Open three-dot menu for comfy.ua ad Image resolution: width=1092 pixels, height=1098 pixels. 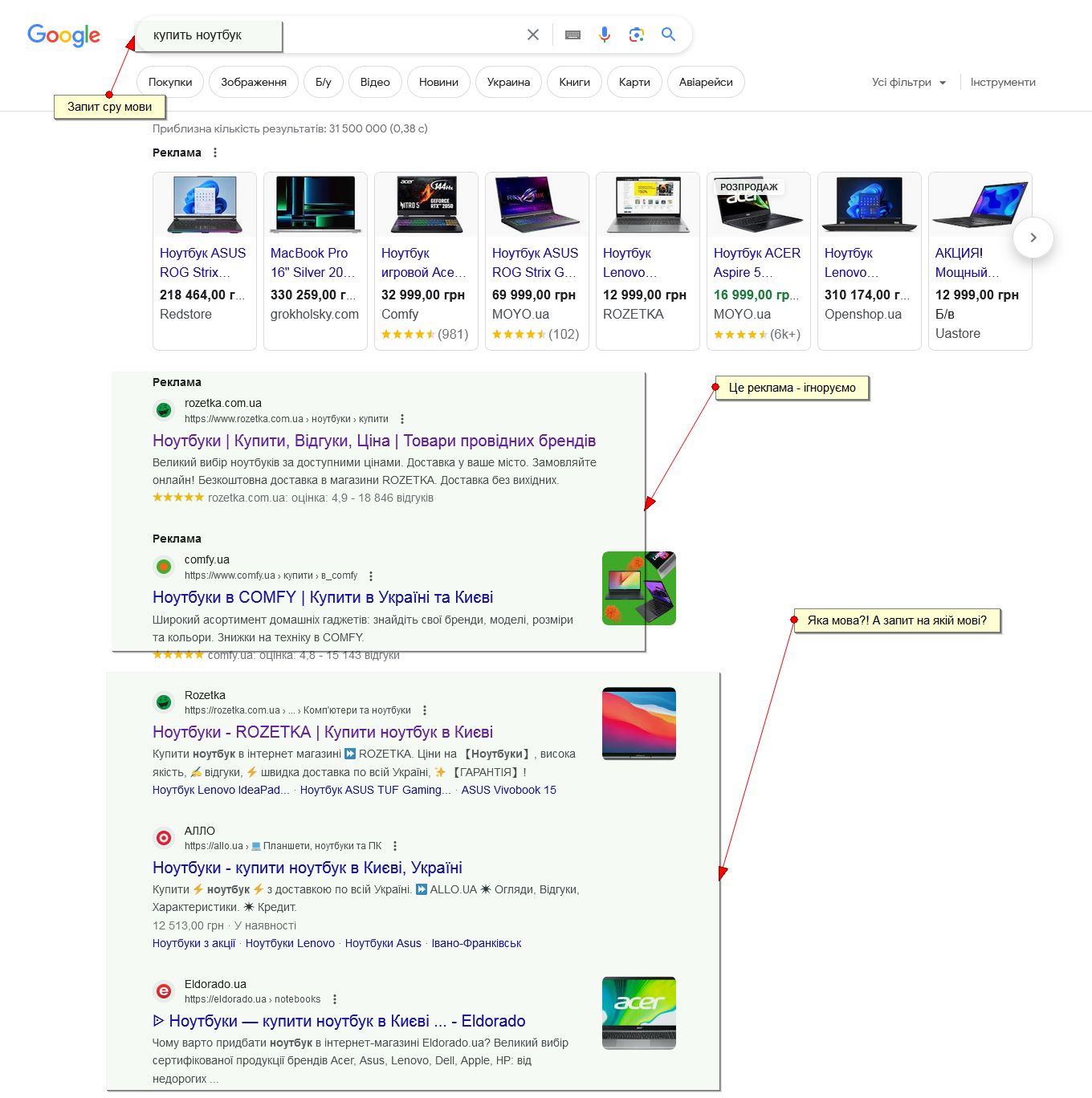tap(371, 575)
